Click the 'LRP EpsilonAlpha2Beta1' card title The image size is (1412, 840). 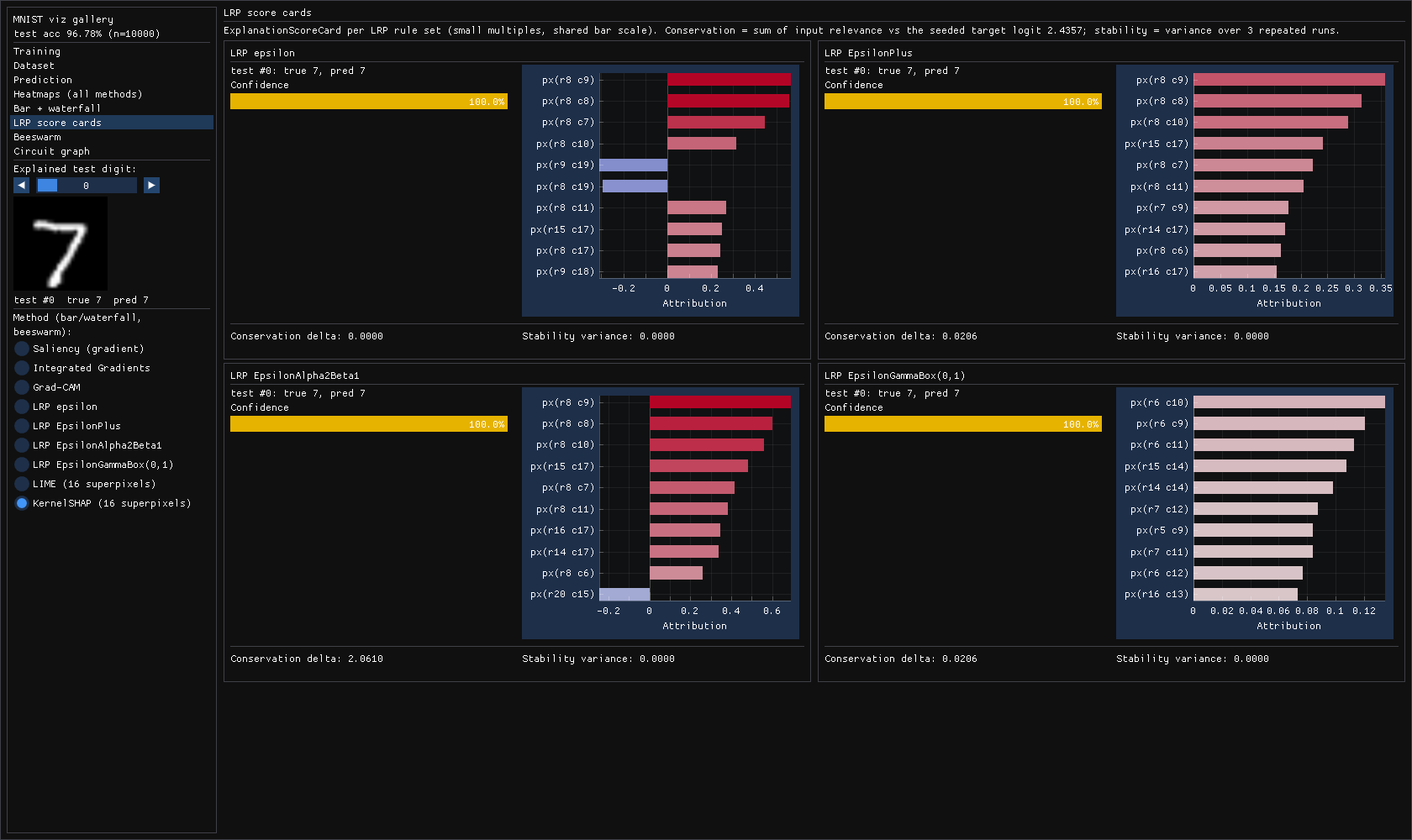(295, 375)
